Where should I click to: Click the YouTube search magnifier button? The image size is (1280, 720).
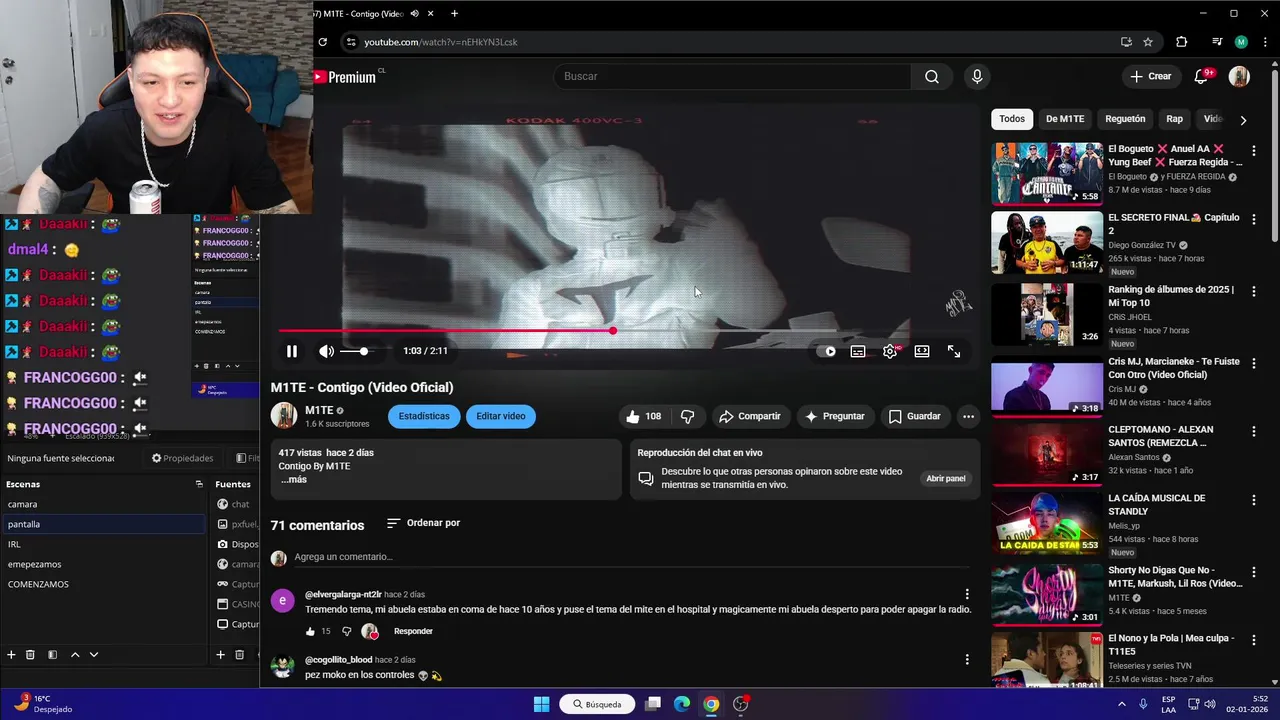coord(931,76)
